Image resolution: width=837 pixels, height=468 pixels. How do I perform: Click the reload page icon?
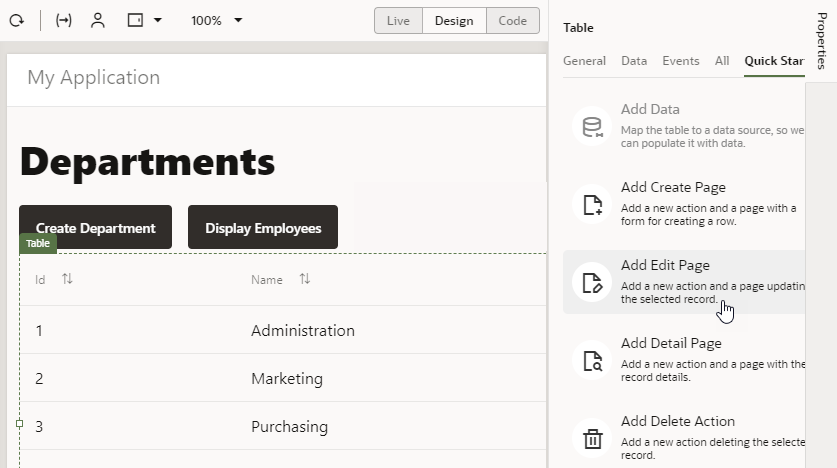coord(17,21)
